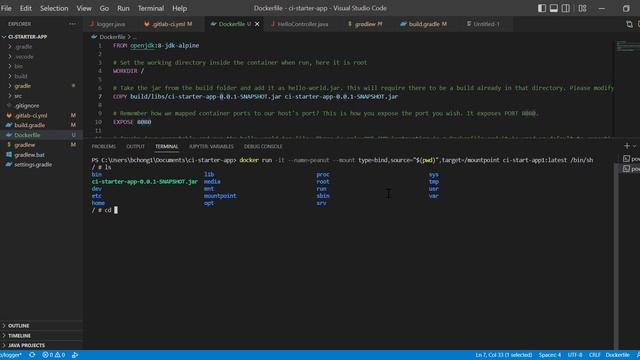Screen dimensions: 640x360
Task: Open Run menu
Action: [123, 8]
